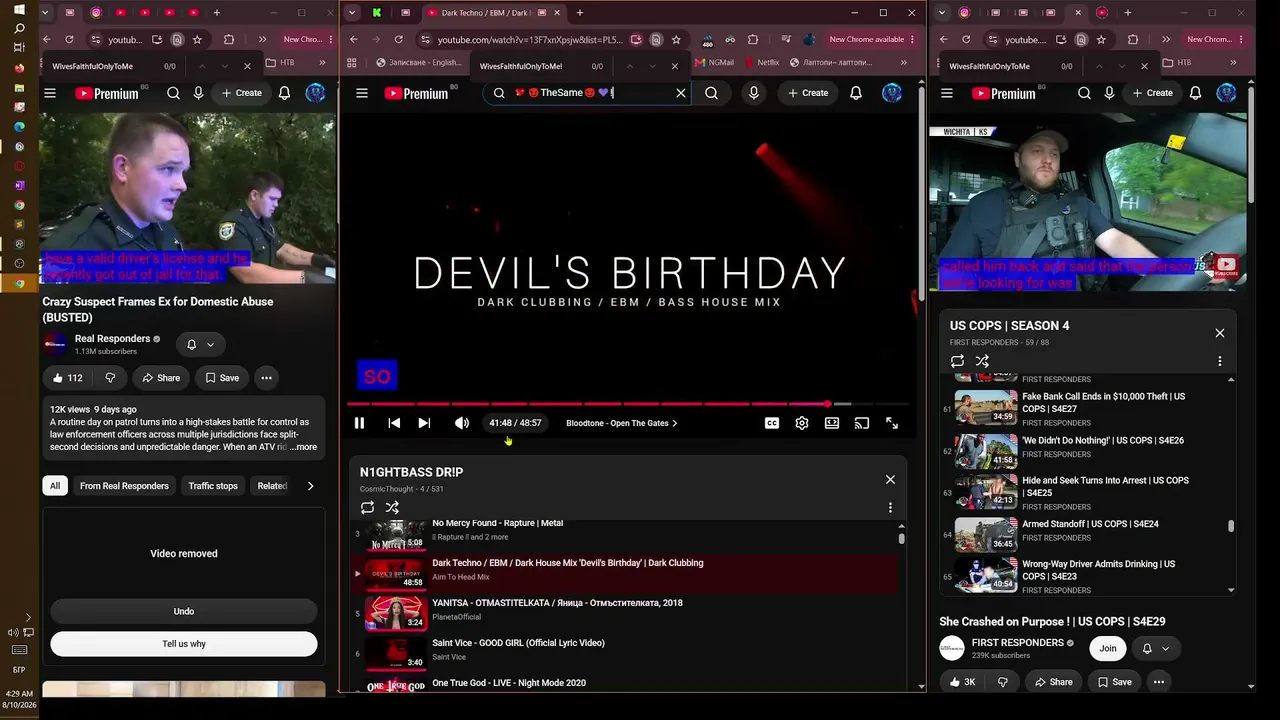Switch to the Dark Techno / EBM tab
1280x720 pixels.
pyautogui.click(x=485, y=13)
